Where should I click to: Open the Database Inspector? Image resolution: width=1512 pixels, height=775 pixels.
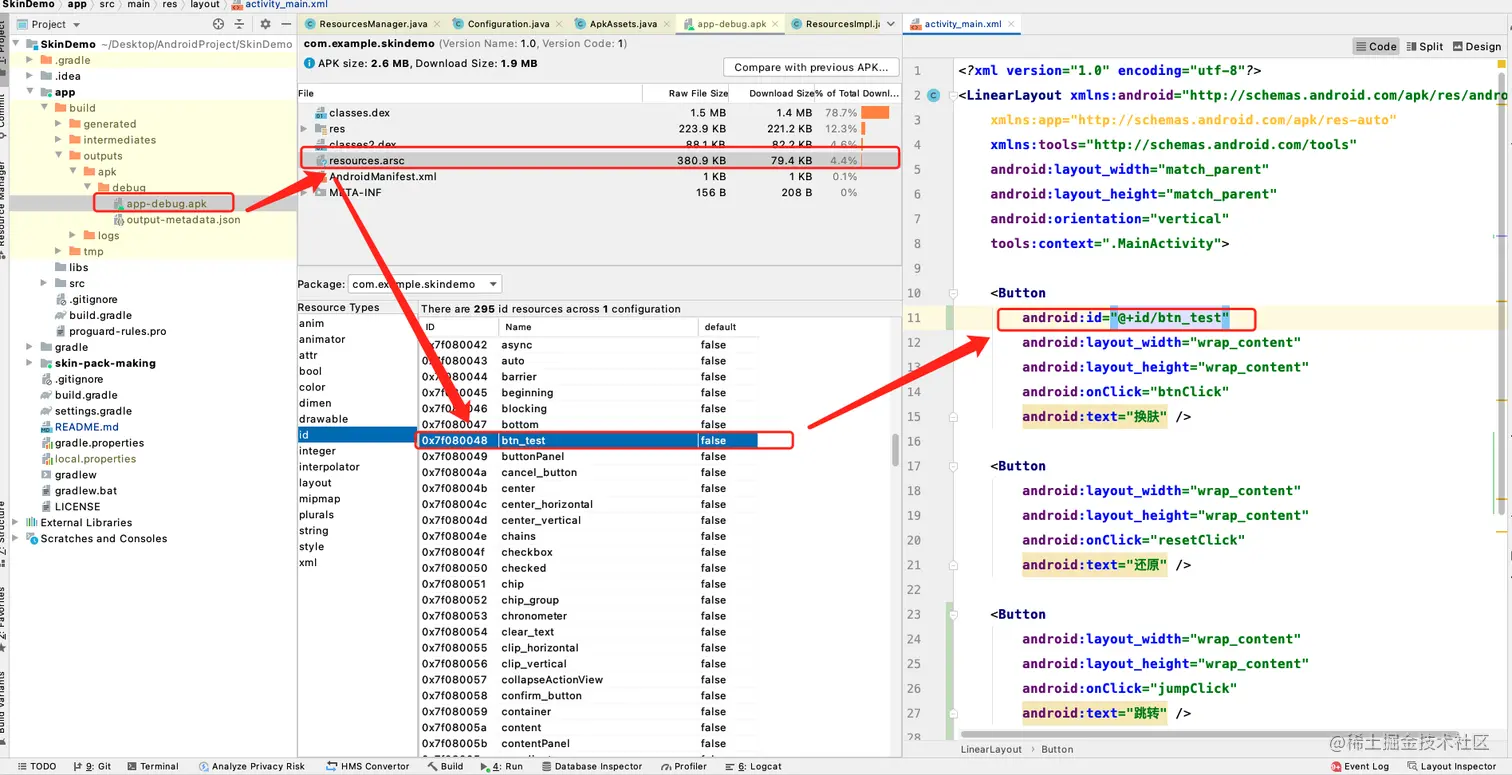point(591,766)
